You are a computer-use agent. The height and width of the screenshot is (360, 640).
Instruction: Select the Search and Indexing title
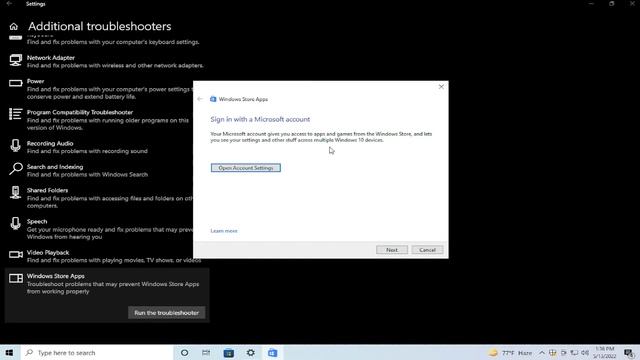(55, 167)
